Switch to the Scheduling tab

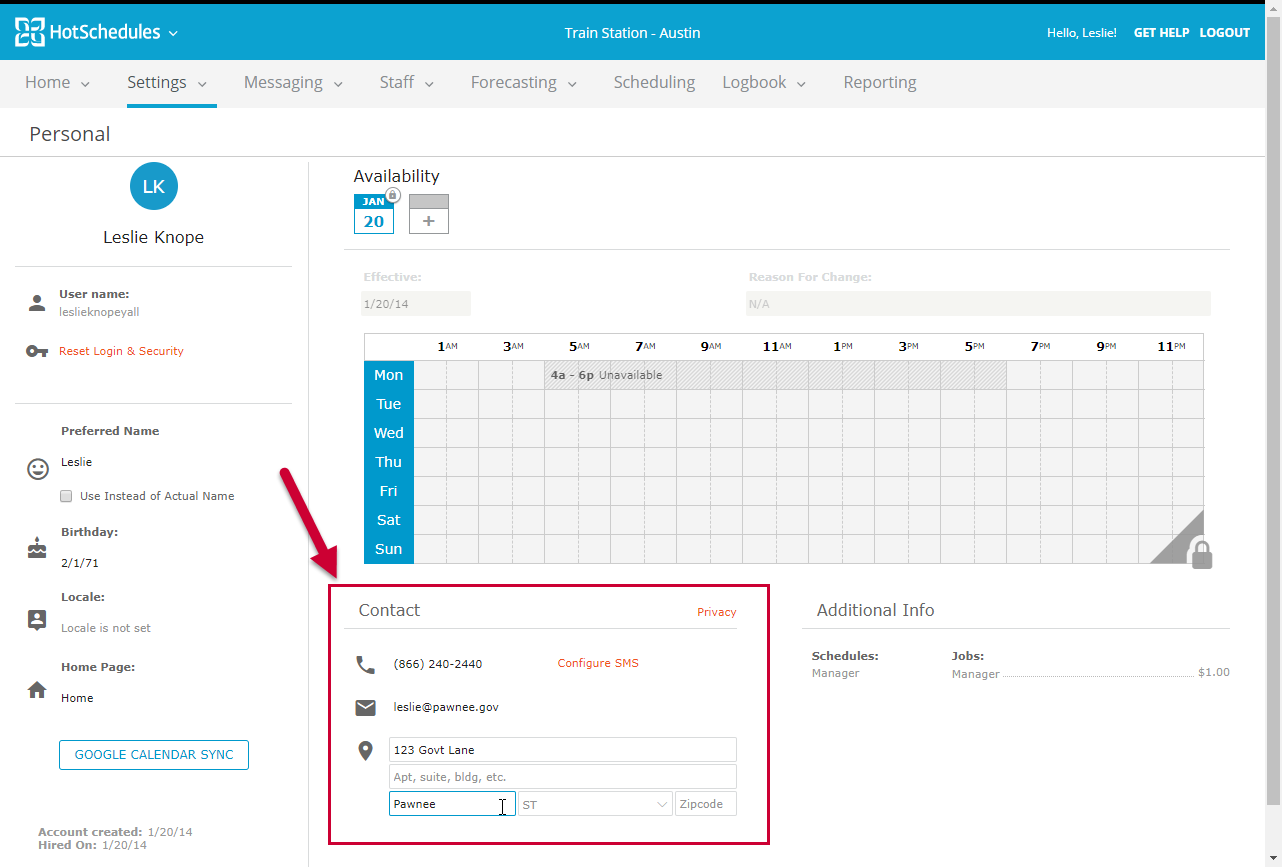coord(654,82)
